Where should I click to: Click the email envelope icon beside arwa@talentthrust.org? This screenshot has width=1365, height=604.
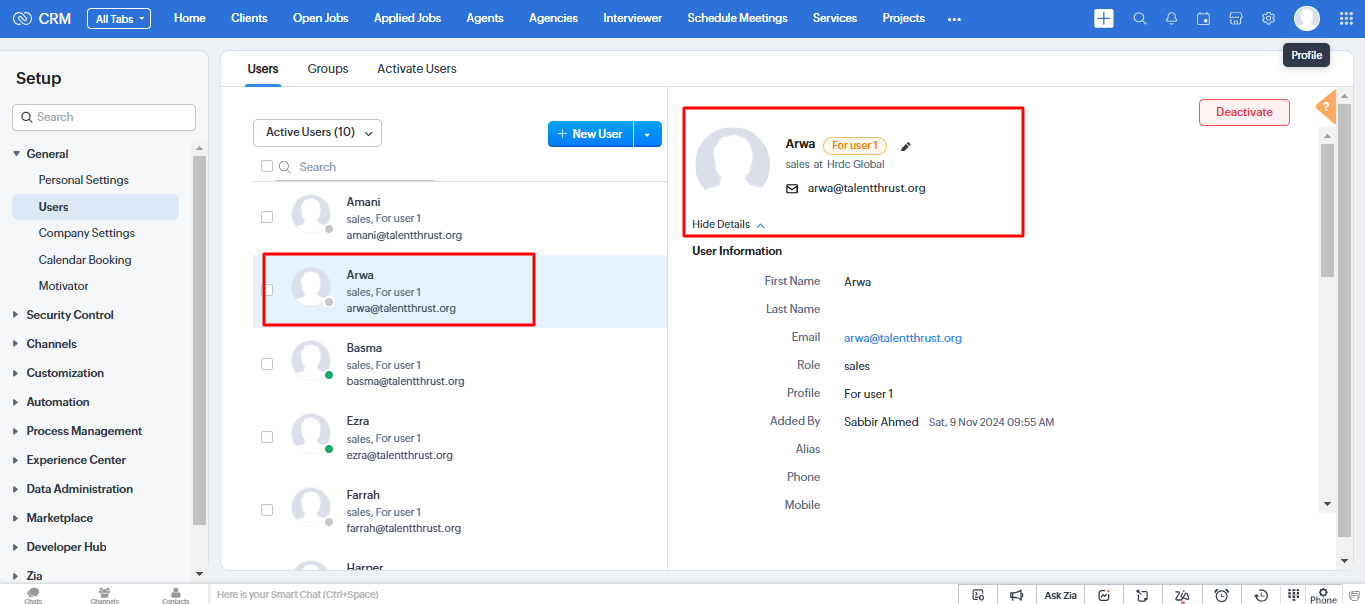(x=792, y=188)
